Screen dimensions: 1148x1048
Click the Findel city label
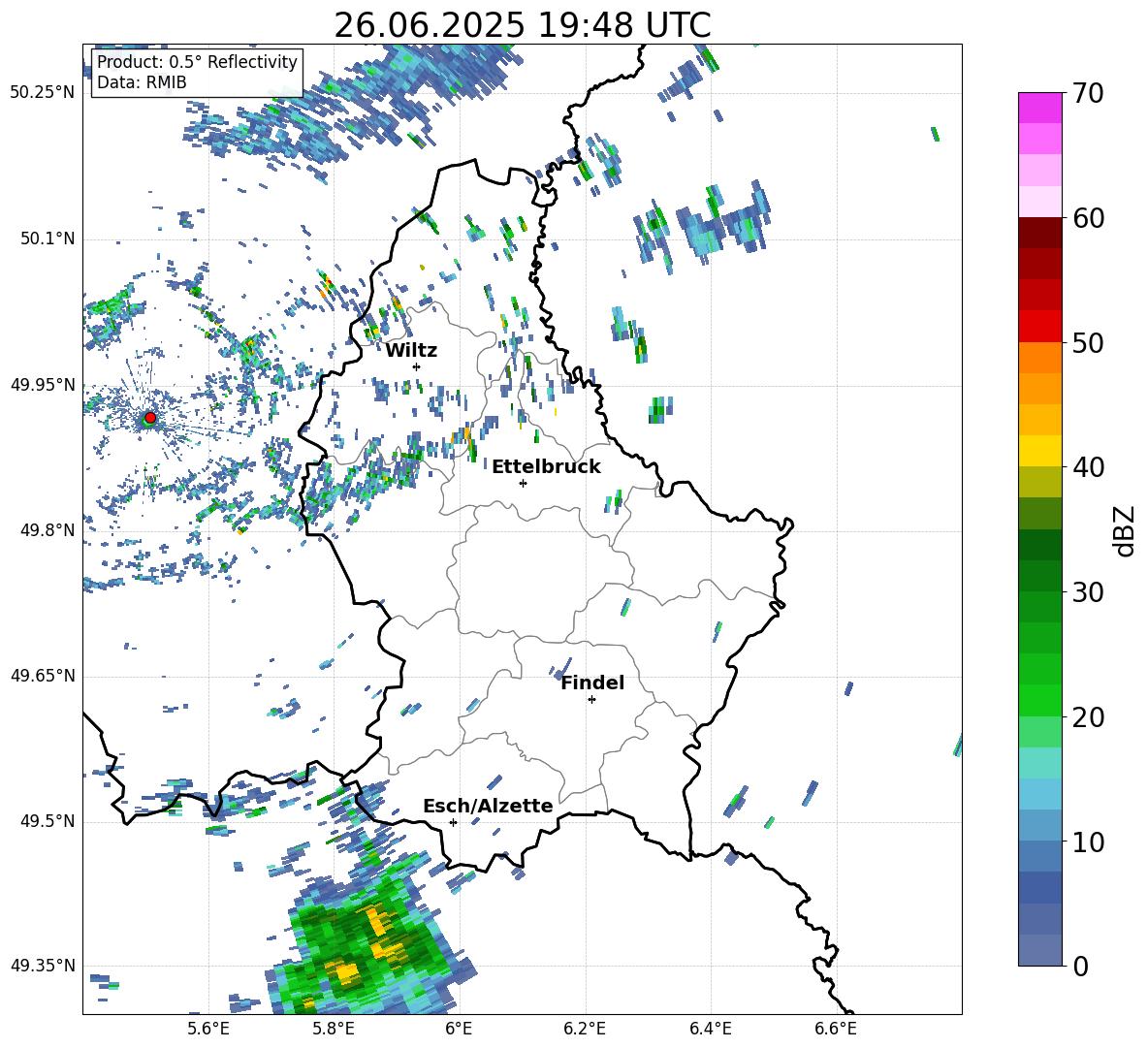point(593,683)
